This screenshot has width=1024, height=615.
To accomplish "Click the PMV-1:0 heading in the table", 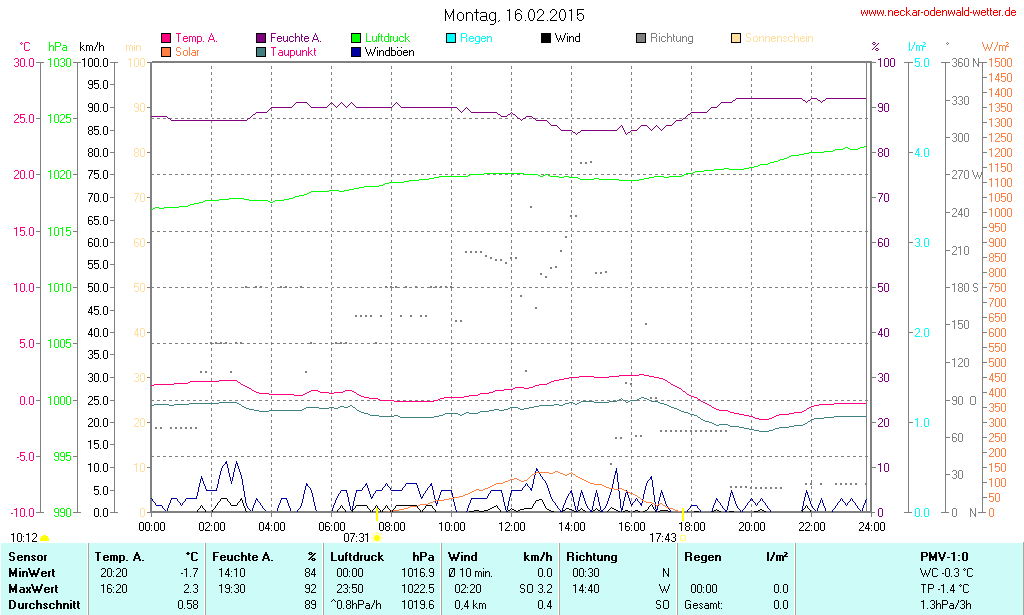I will [x=944, y=556].
